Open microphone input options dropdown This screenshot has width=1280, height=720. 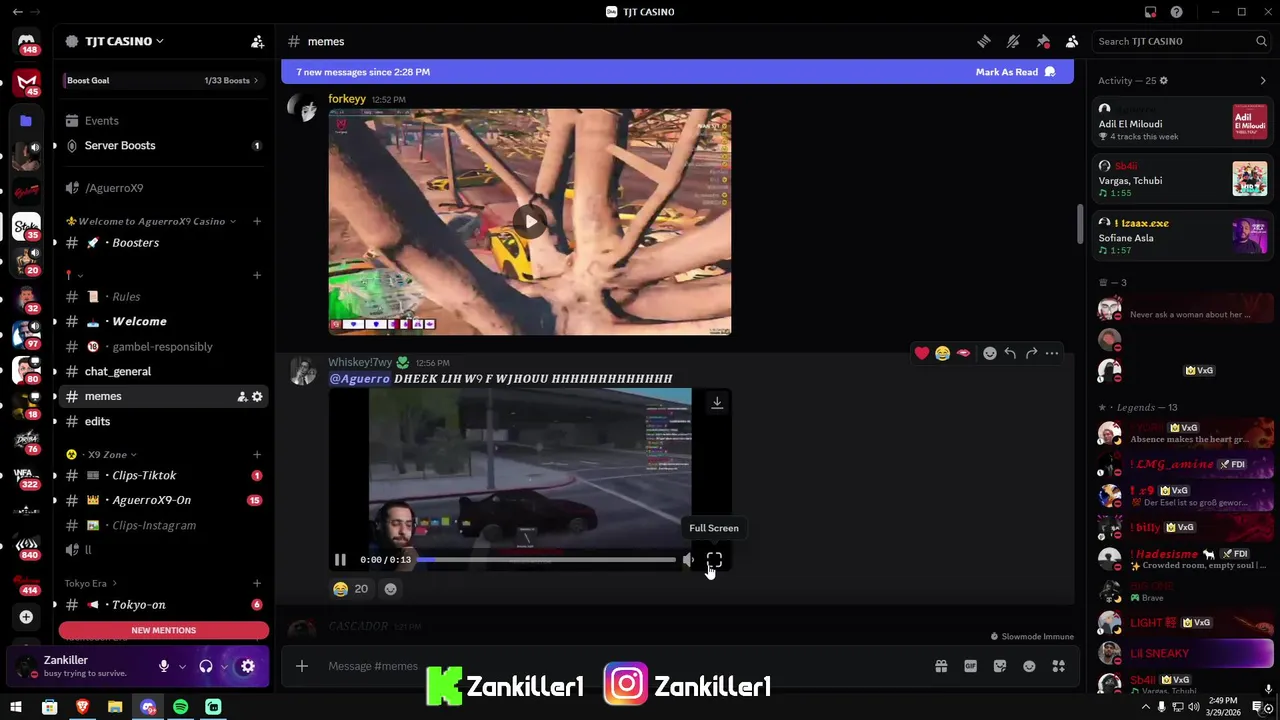click(x=182, y=667)
